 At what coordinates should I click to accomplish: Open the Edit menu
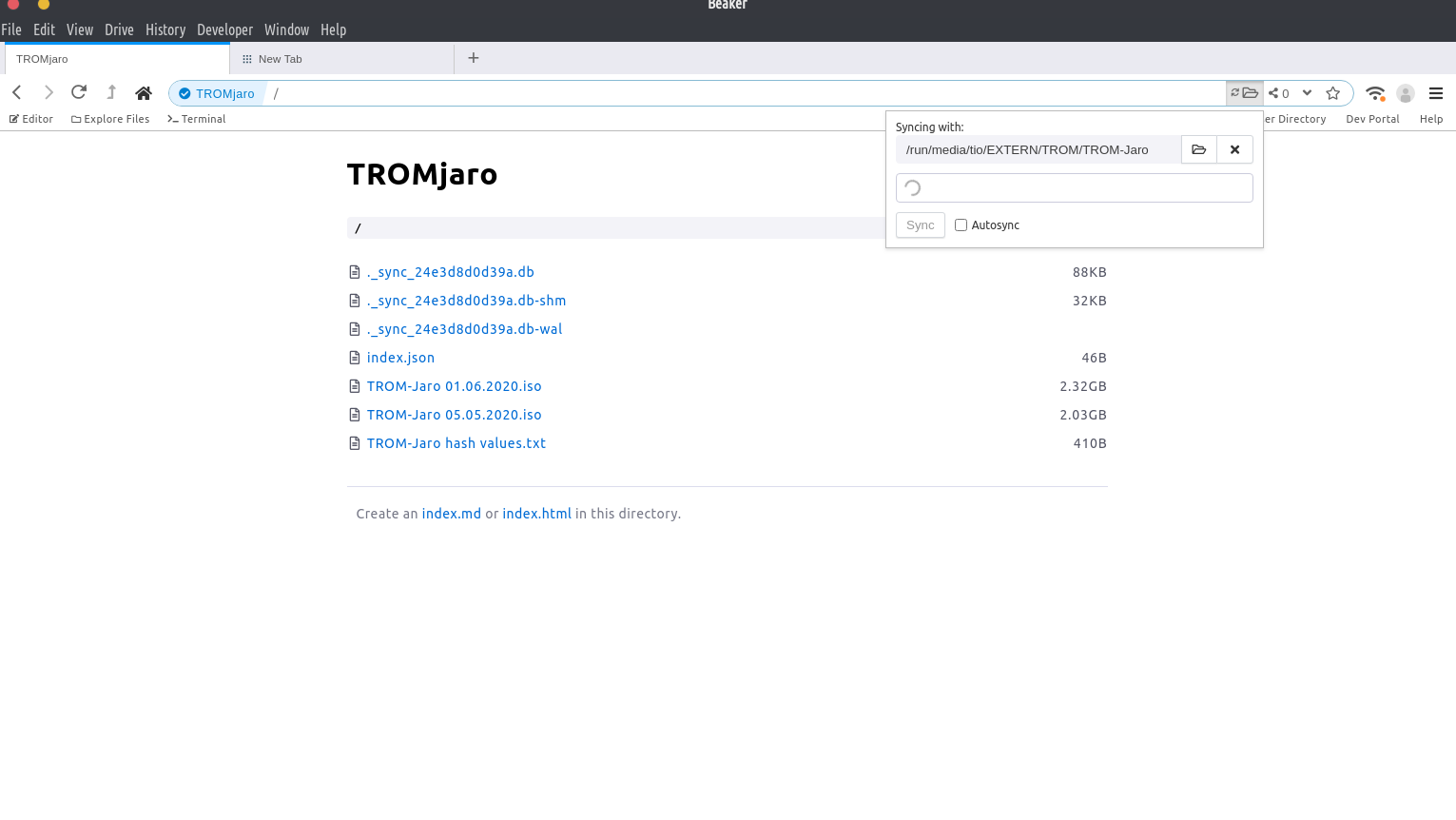click(45, 29)
